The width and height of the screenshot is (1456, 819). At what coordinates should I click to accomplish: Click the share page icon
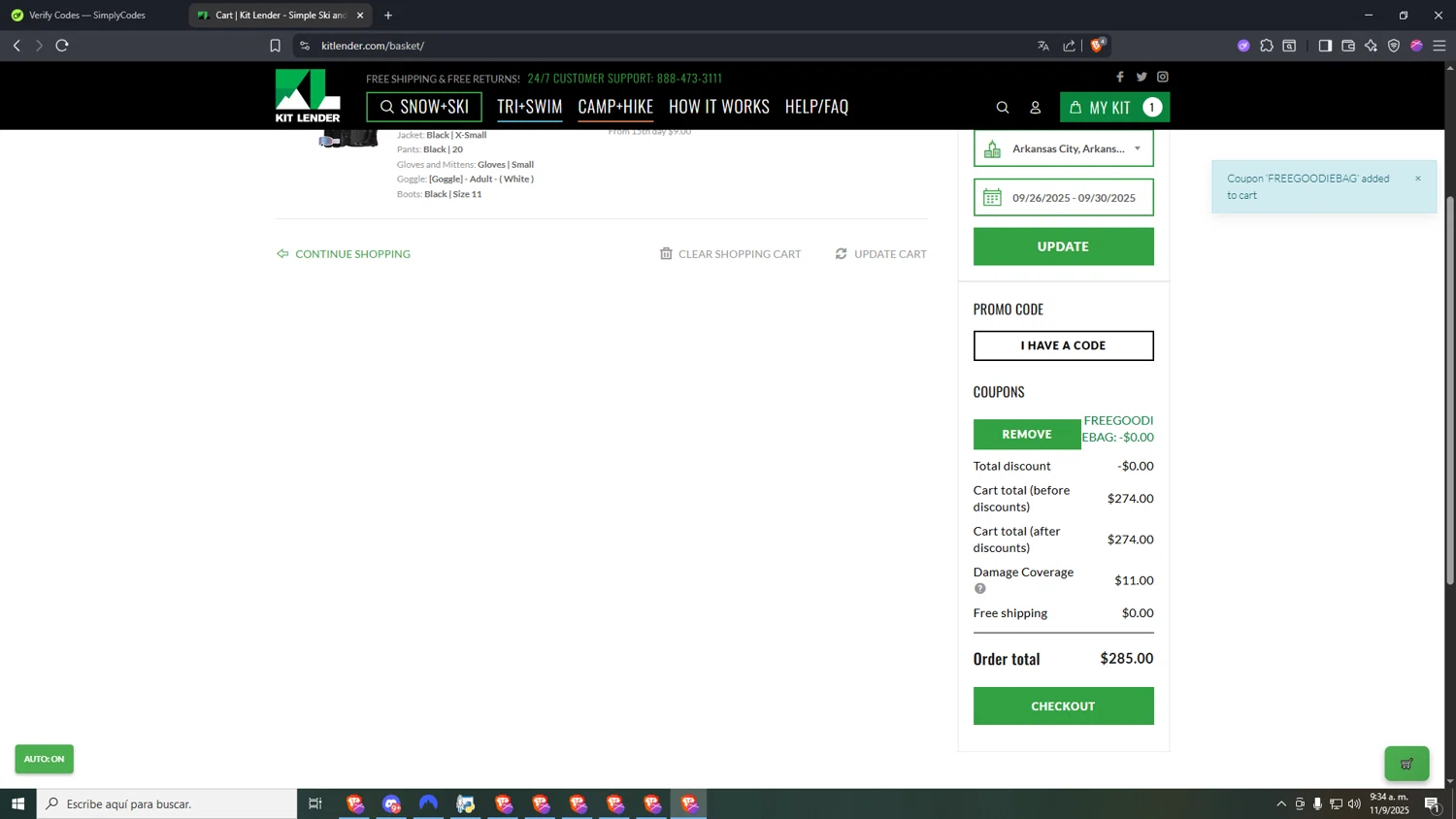tap(1070, 46)
